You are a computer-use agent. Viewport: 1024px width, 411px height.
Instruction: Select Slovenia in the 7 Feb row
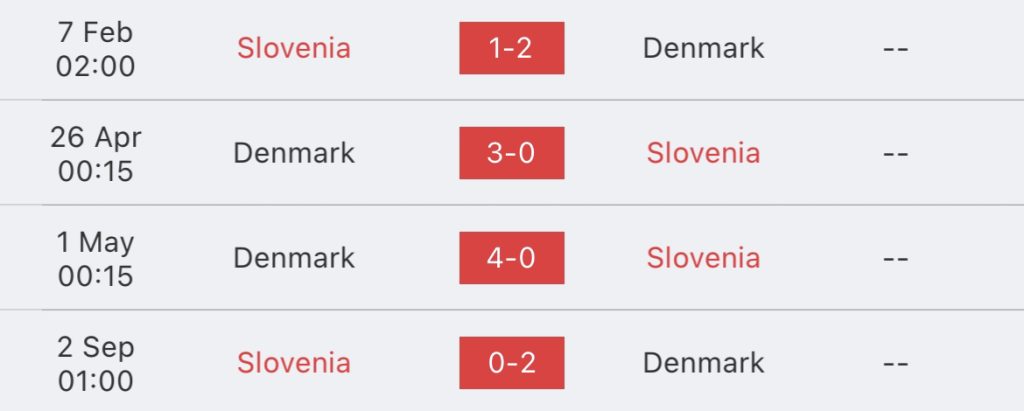(294, 48)
